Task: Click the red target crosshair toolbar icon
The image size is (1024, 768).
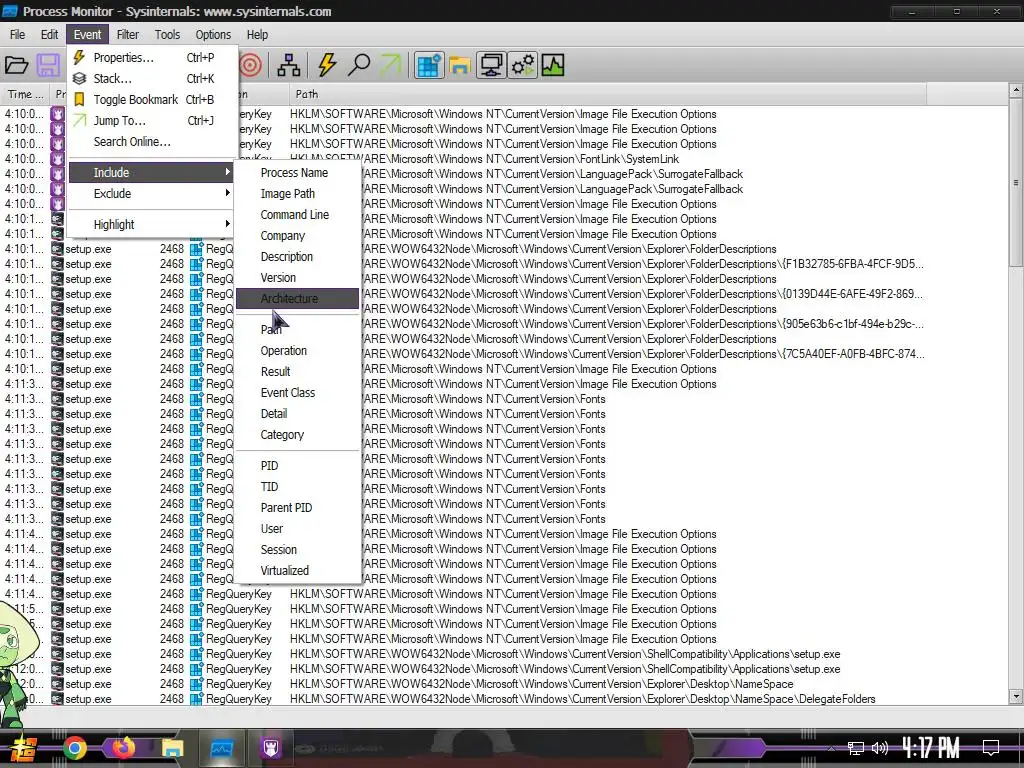Action: coord(251,65)
